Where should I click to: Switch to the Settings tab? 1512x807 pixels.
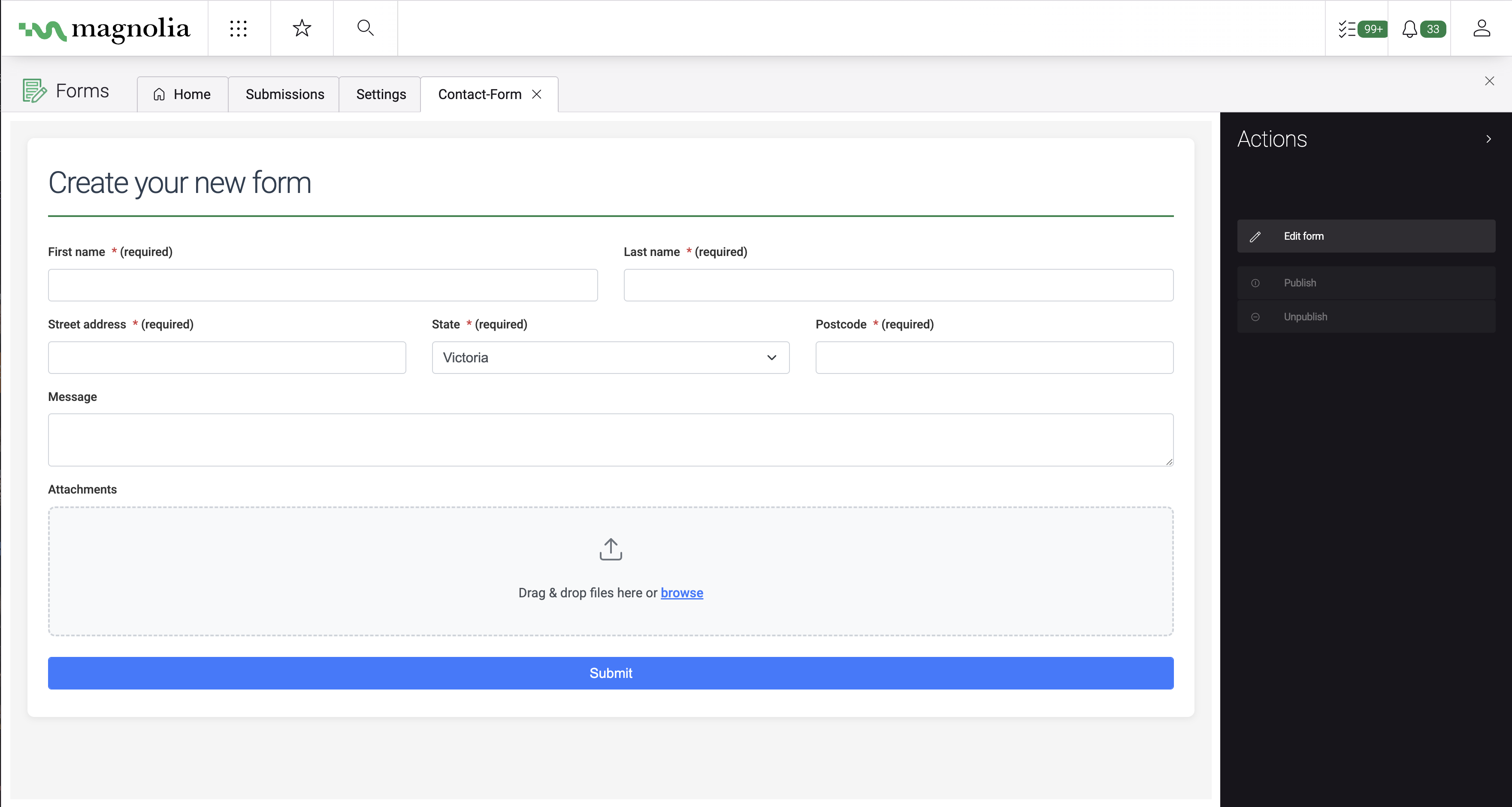coord(381,94)
